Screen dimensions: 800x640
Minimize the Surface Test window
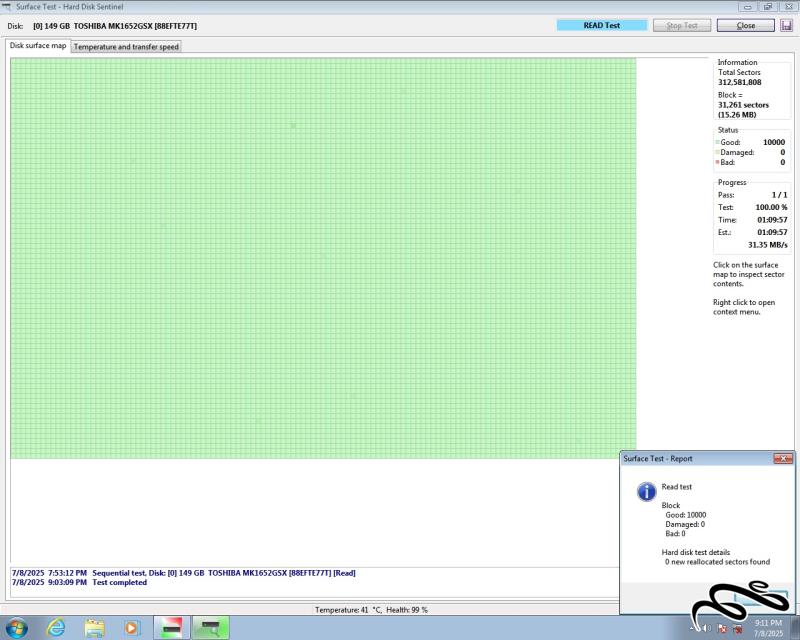click(x=747, y=7)
